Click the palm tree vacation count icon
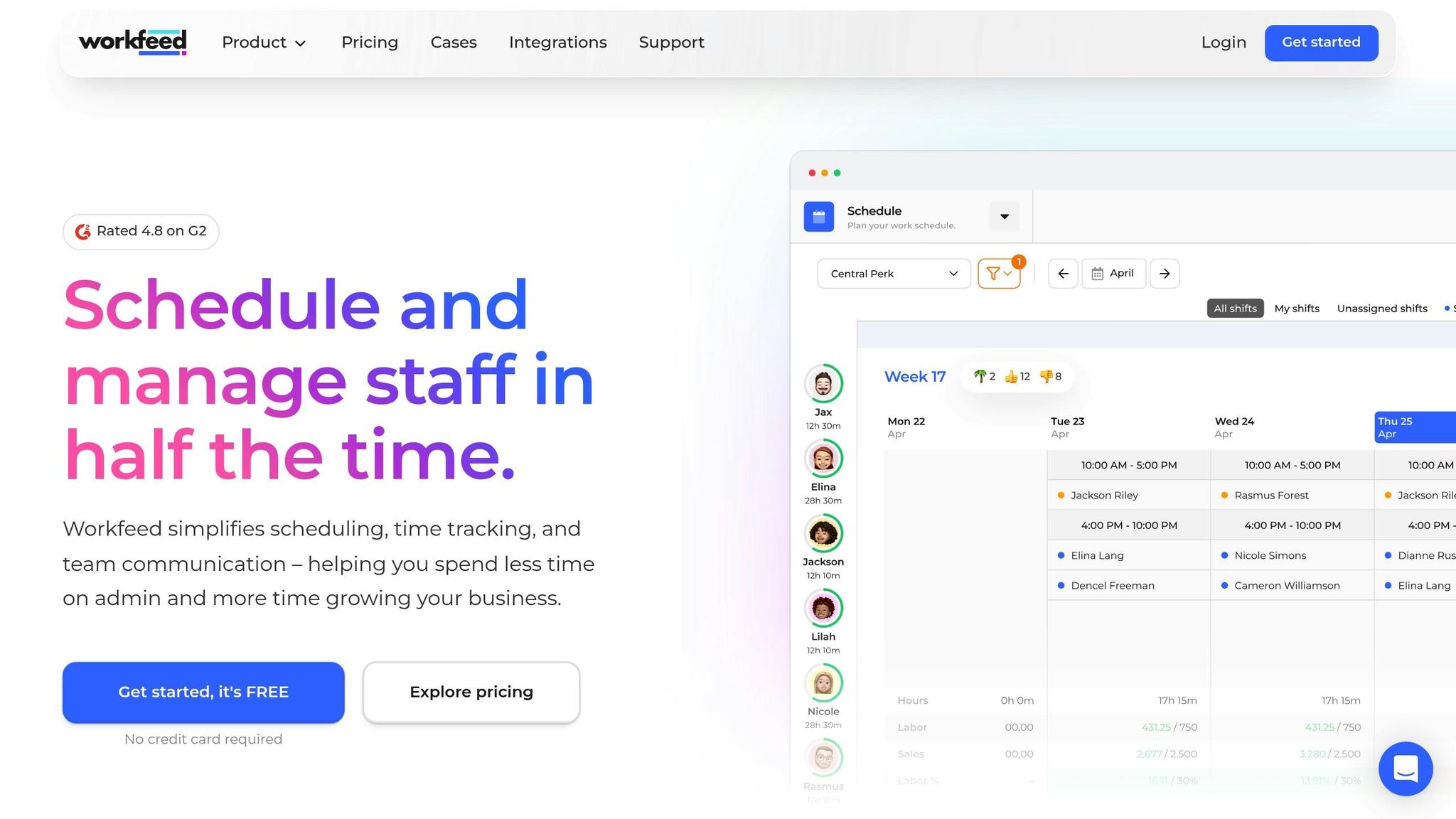This screenshot has width=1456, height=819. (980, 376)
